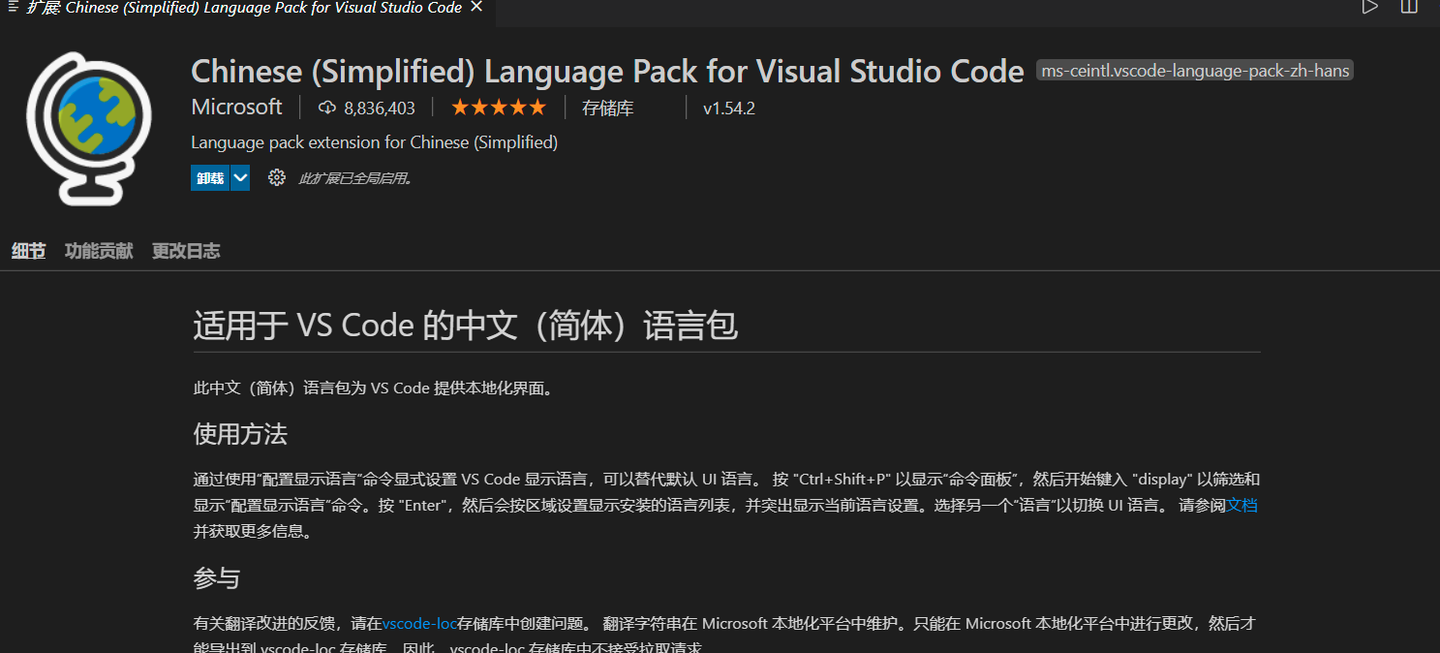Viewport: 1440px width, 653px height.
Task: Open the uninstall options dropdown arrow
Action: point(239,177)
